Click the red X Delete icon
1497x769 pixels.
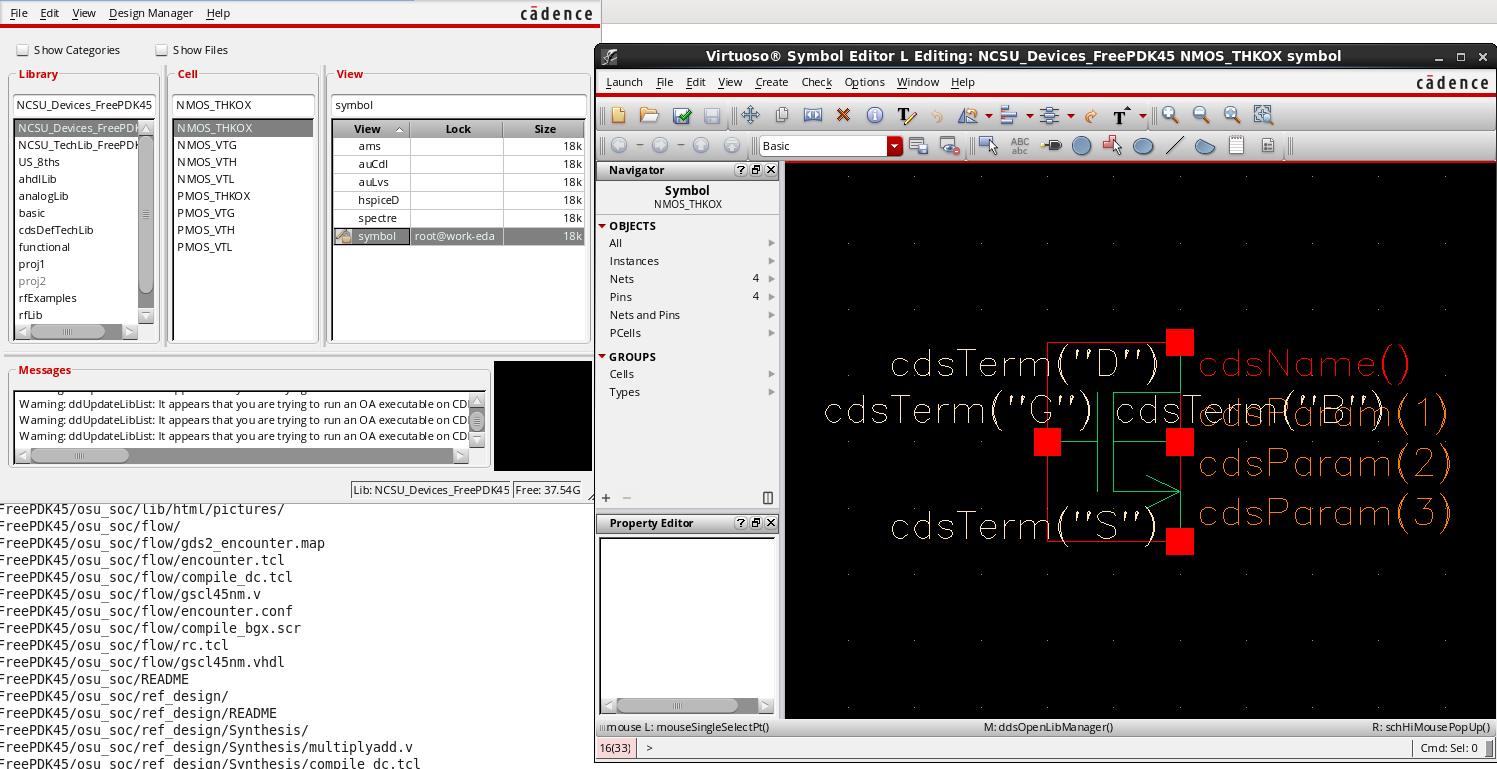[x=843, y=115]
